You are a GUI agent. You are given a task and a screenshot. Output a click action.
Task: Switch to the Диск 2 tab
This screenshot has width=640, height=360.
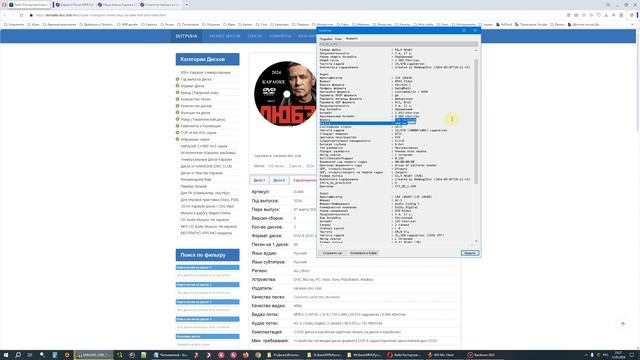coord(279,180)
